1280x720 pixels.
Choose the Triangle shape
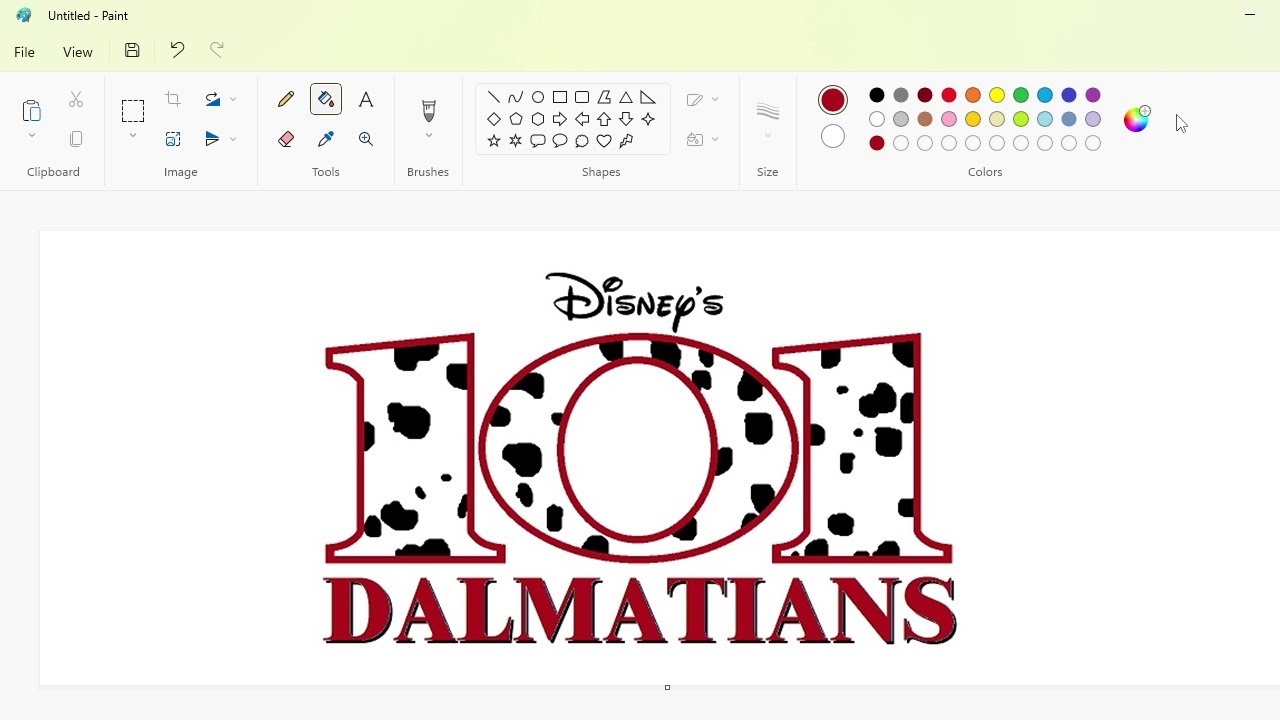tap(626, 97)
